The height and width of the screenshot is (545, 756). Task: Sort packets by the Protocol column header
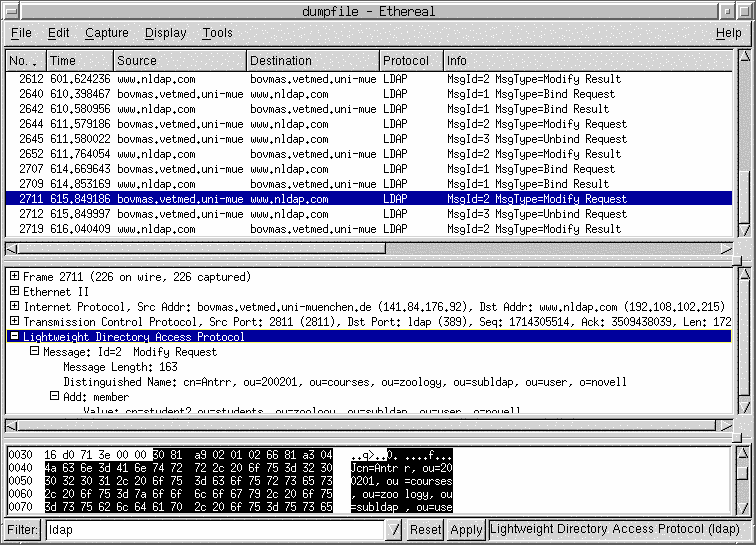coord(411,61)
